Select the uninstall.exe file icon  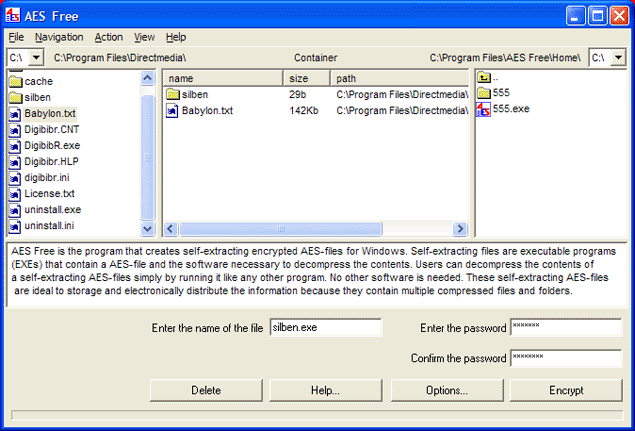pyautogui.click(x=15, y=209)
